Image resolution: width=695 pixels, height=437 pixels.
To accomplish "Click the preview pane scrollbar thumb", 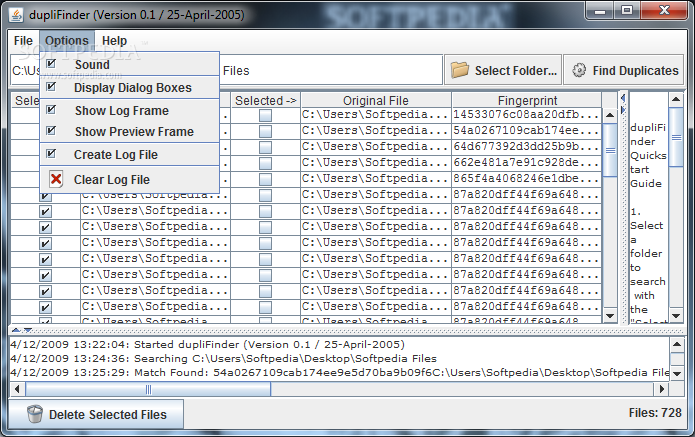I will (x=676, y=137).
